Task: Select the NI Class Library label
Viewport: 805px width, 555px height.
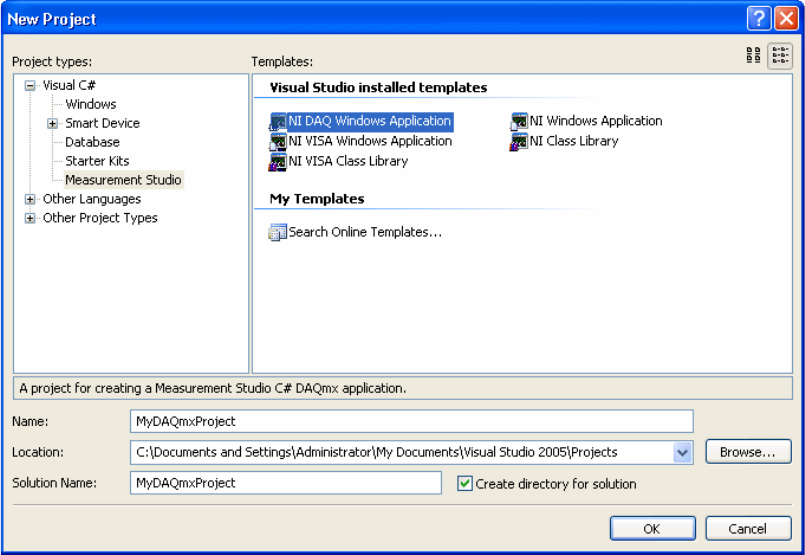Action: [574, 141]
